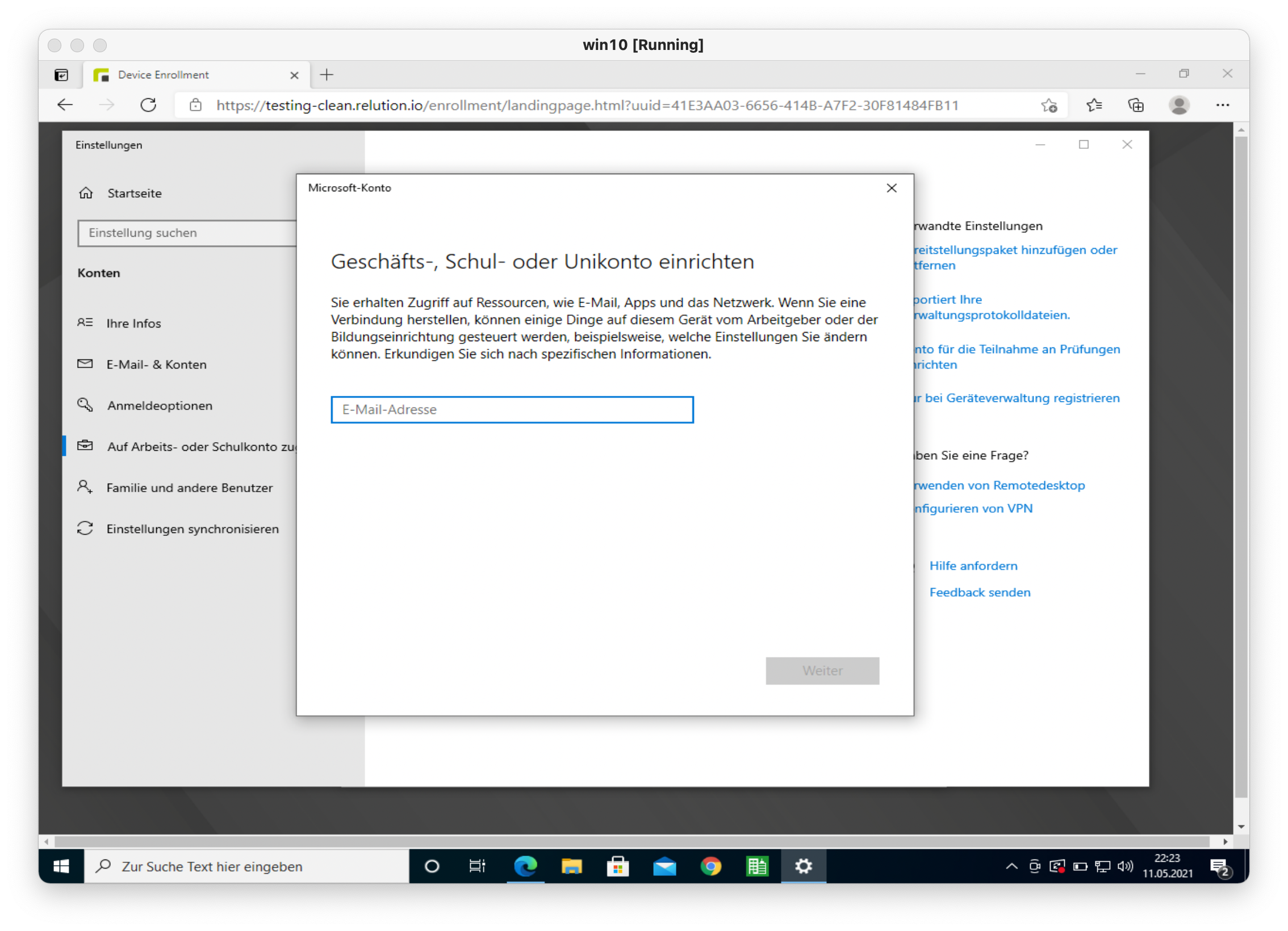1288x931 pixels.
Task: Close the Microsoft-Konto dialog
Action: (892, 188)
